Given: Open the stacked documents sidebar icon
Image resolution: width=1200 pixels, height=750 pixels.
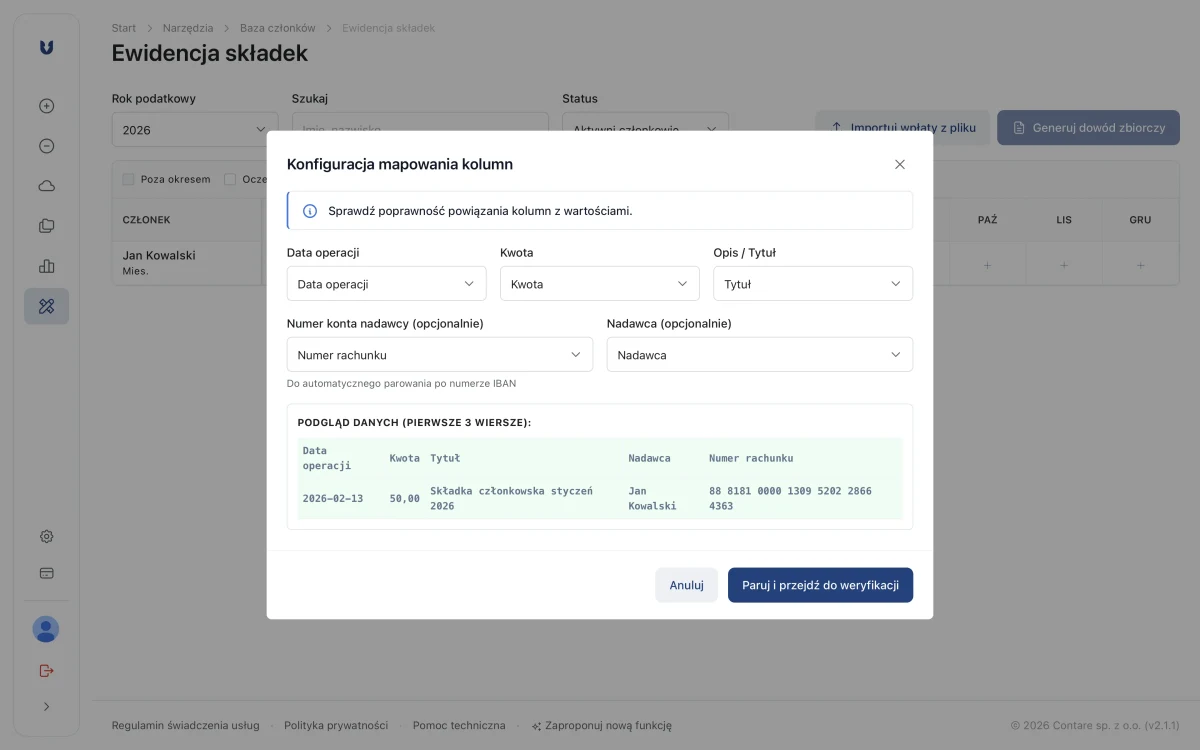Looking at the screenshot, I should click(x=46, y=226).
